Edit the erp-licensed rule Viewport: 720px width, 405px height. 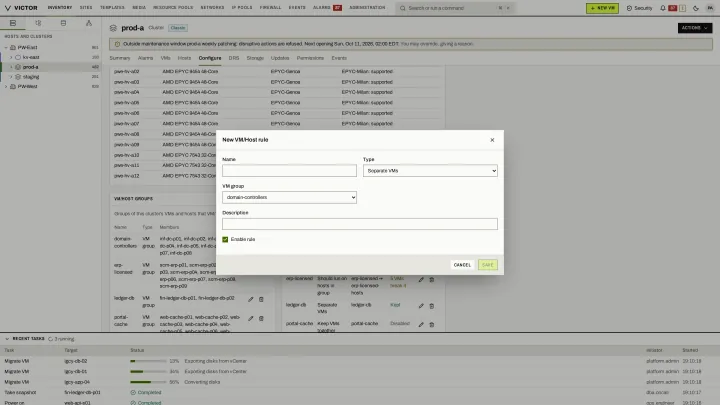(x=421, y=279)
